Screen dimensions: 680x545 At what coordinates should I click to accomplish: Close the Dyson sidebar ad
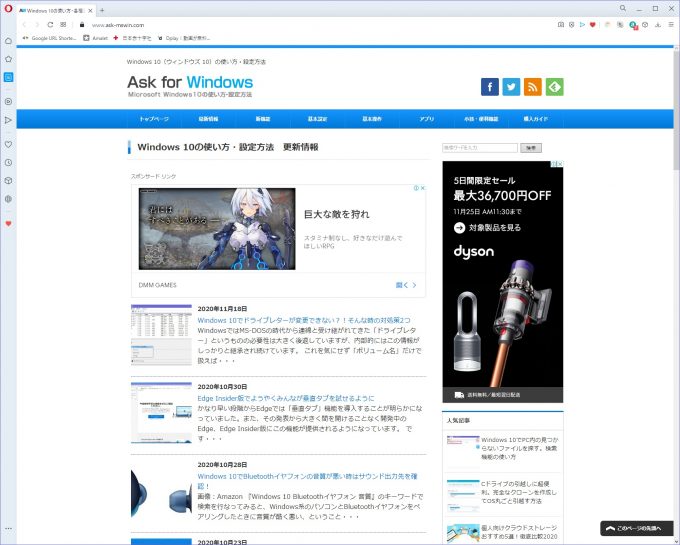(560, 163)
